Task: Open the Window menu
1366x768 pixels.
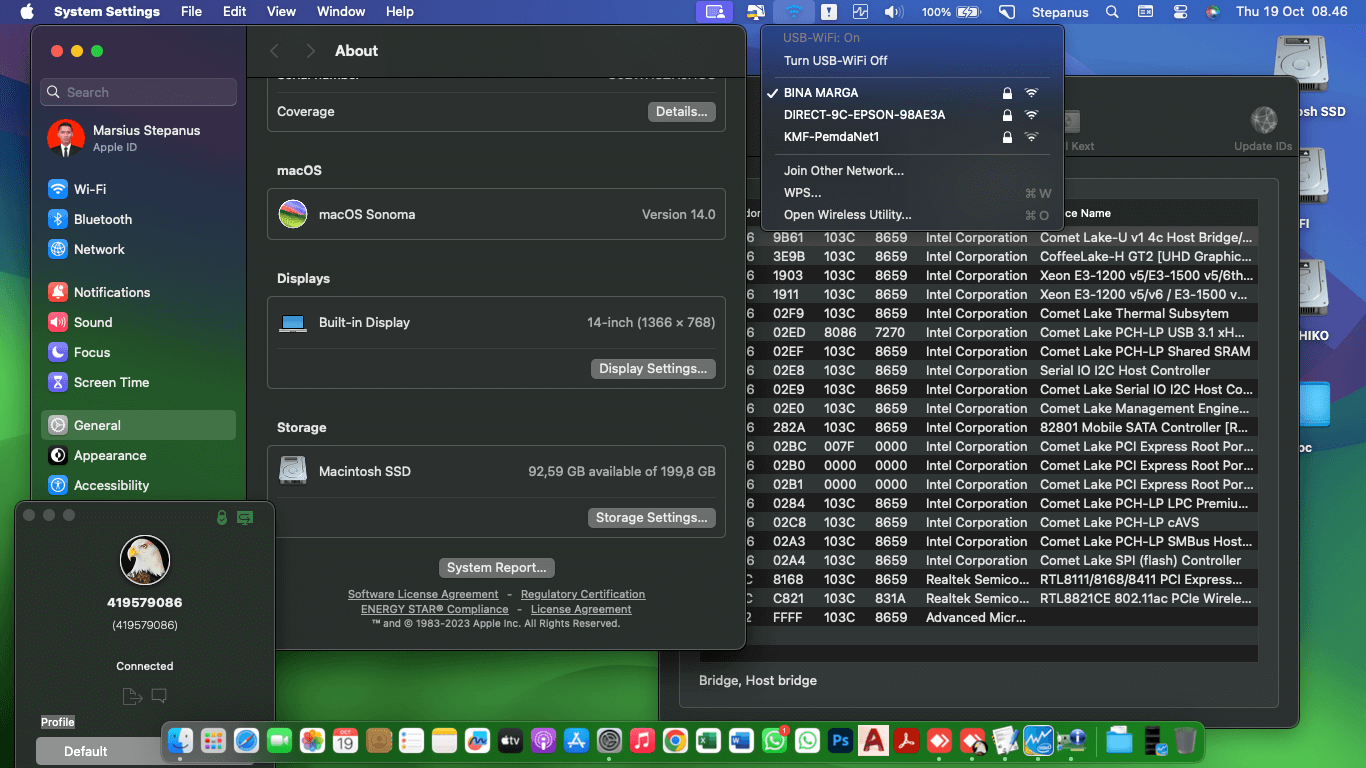Action: coord(340,12)
